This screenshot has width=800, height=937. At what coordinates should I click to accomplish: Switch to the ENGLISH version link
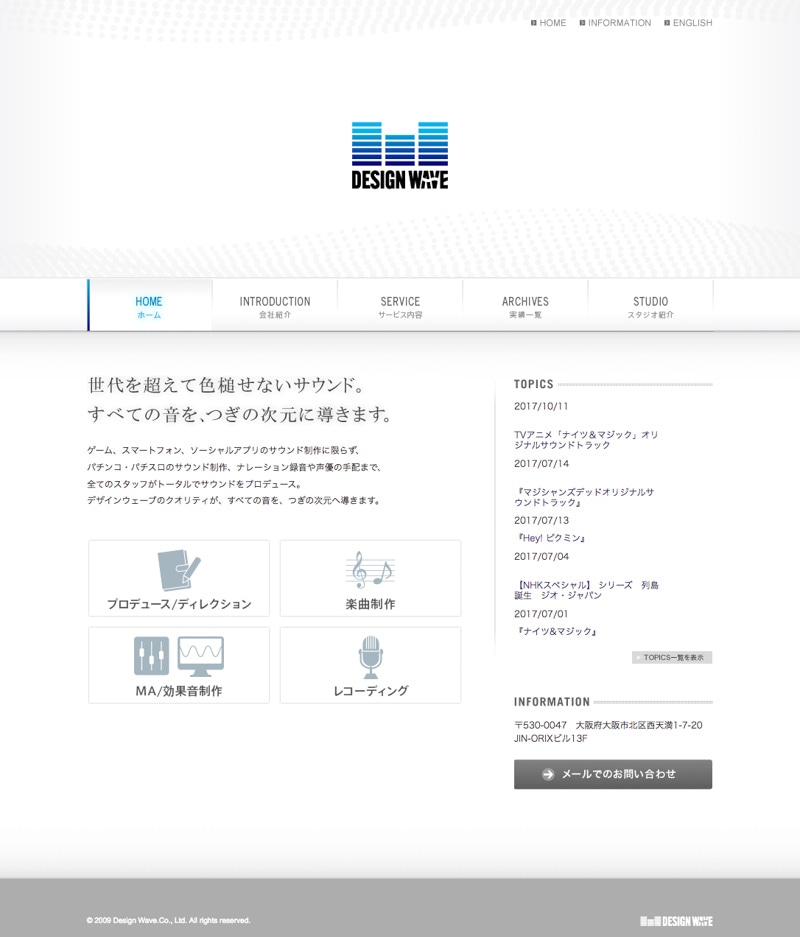click(x=692, y=23)
